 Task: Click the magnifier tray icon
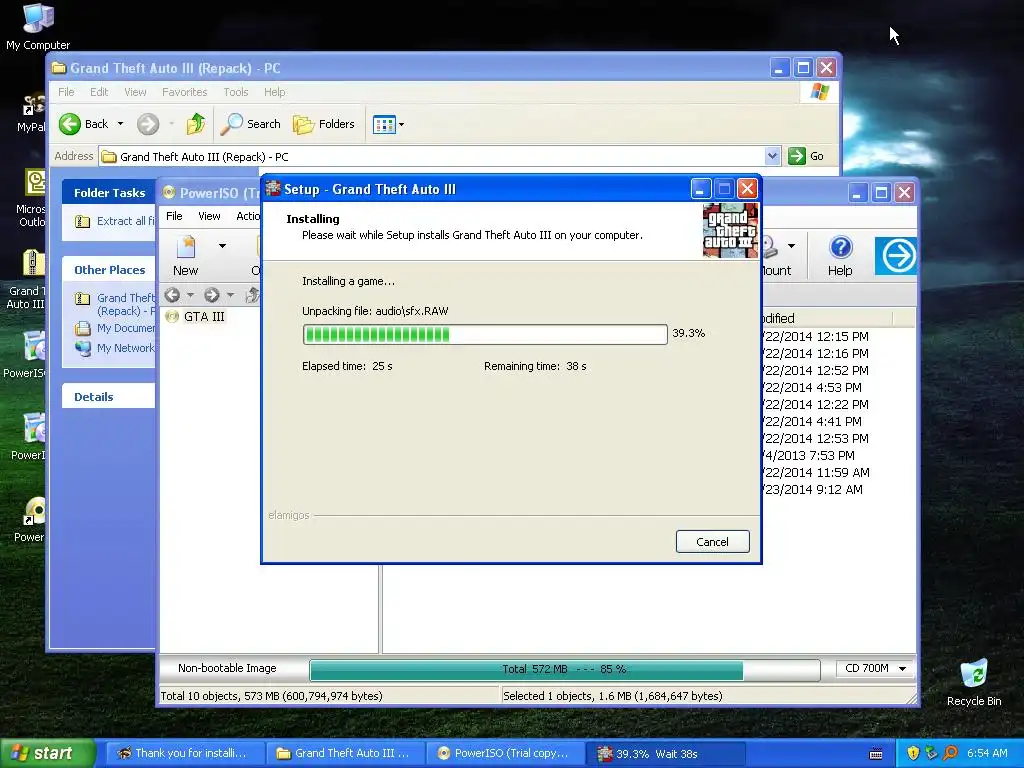[950, 753]
